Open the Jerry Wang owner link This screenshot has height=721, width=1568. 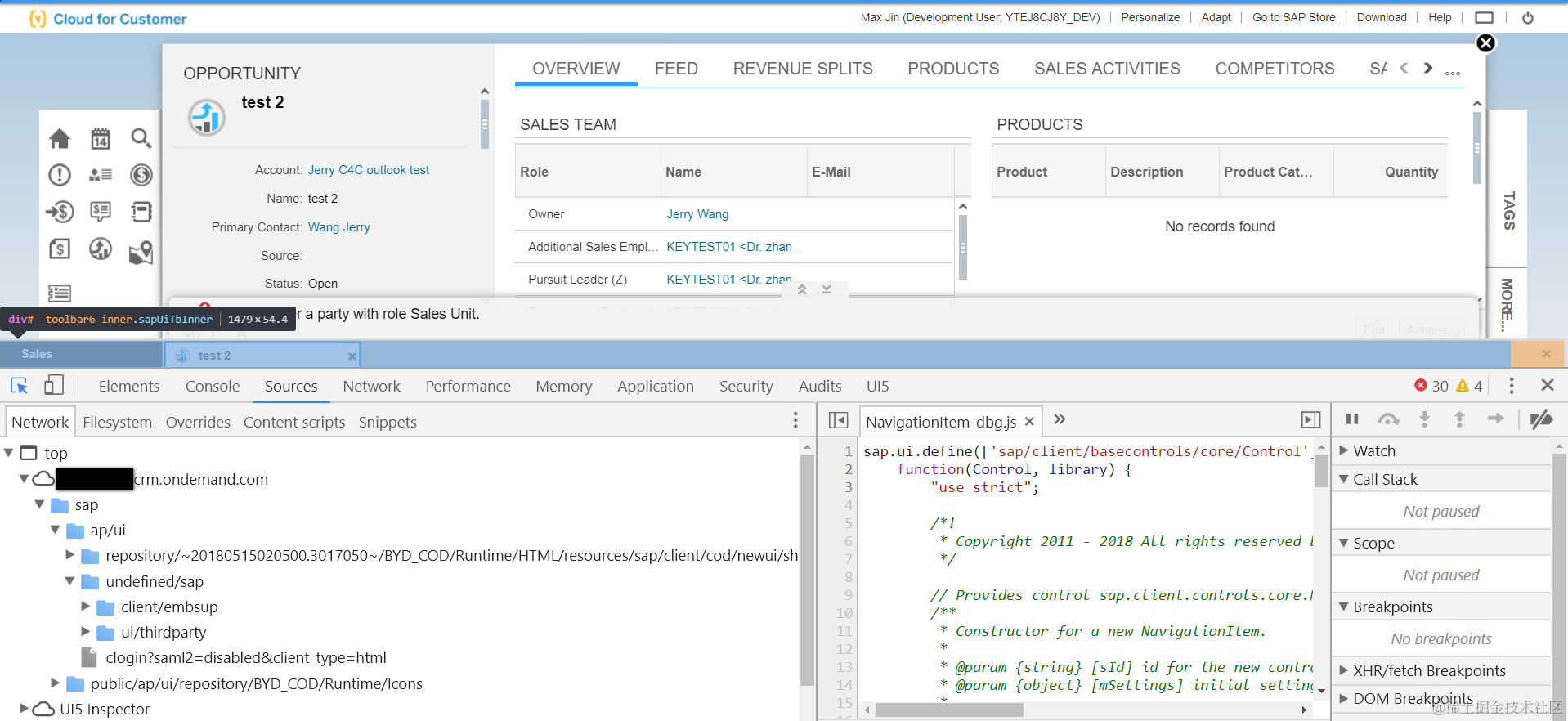tap(697, 214)
